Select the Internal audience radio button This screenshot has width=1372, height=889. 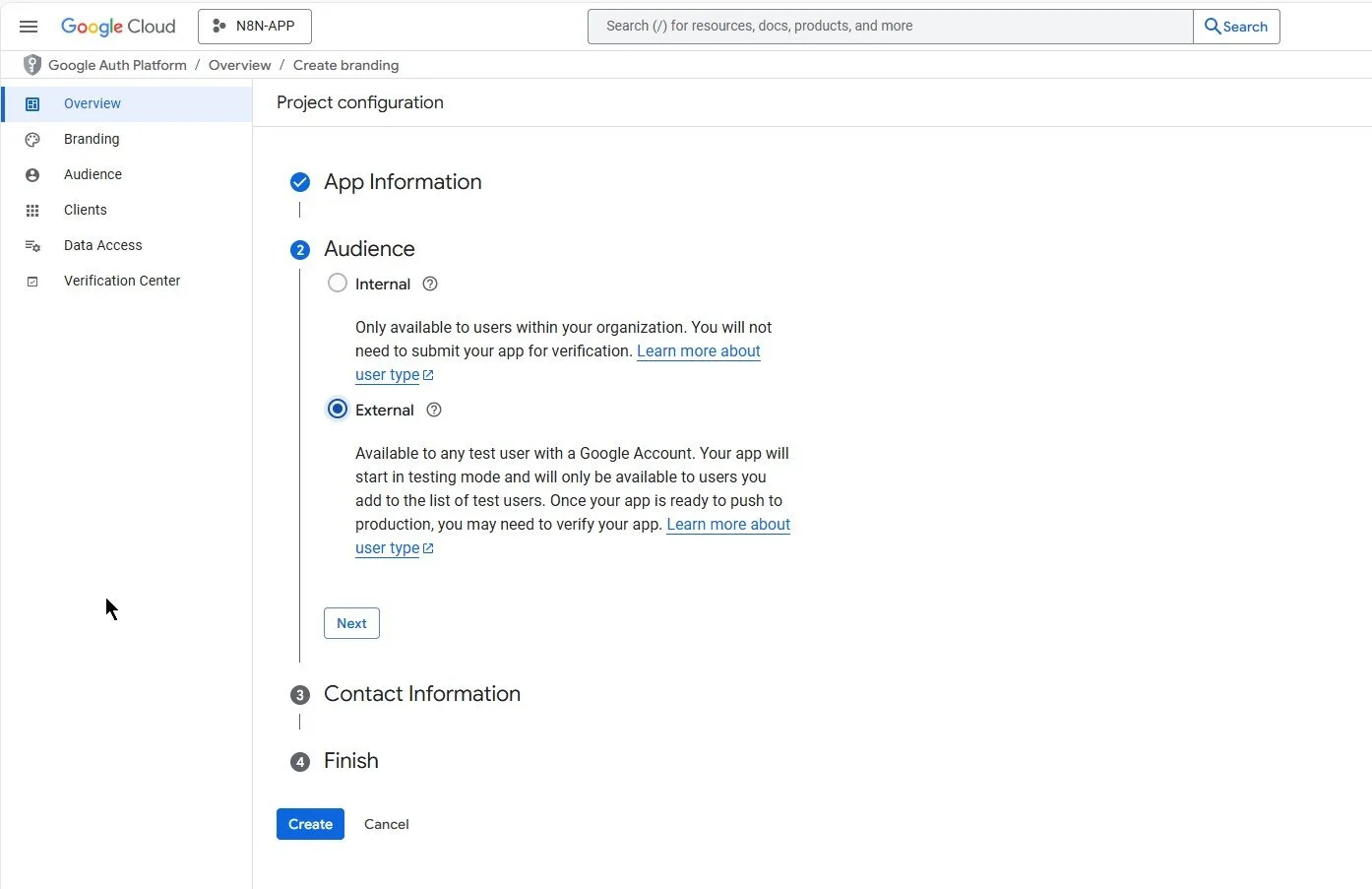[338, 283]
